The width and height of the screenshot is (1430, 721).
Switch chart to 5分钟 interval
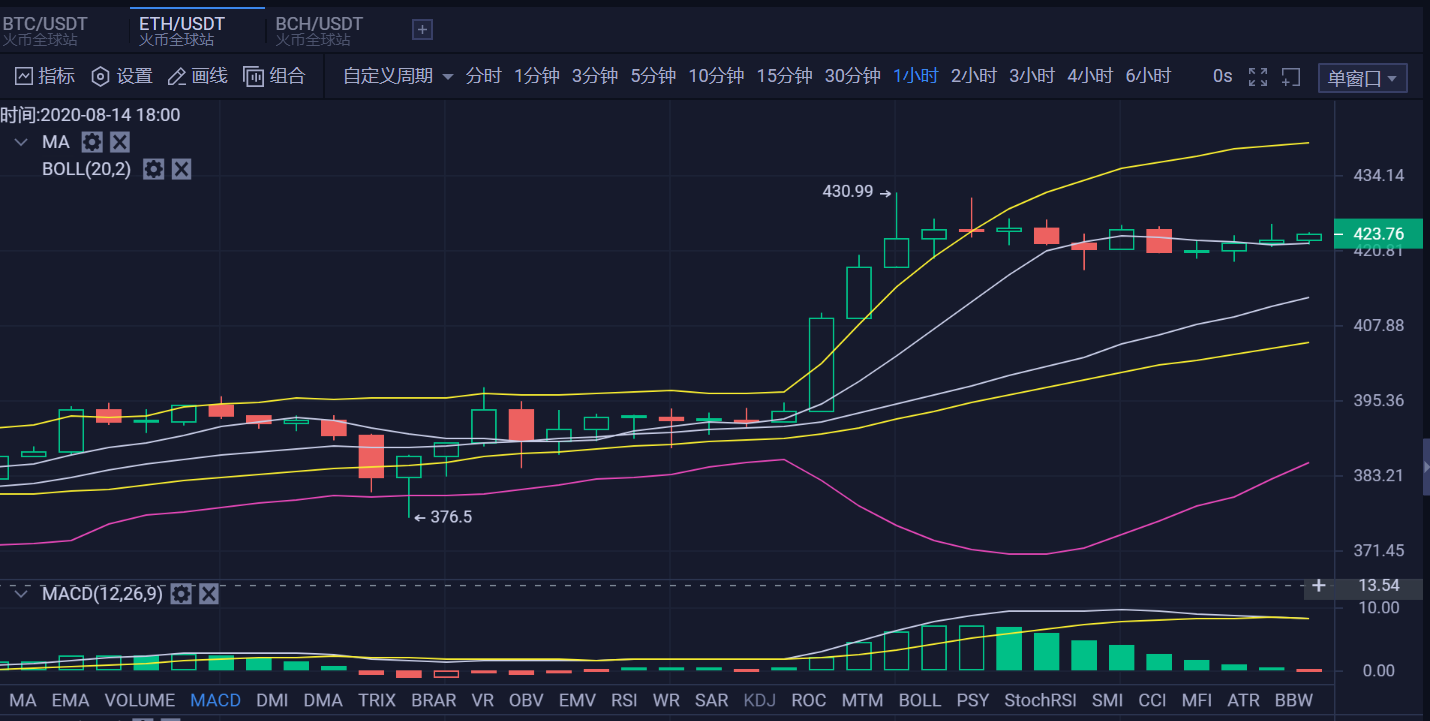coord(653,76)
